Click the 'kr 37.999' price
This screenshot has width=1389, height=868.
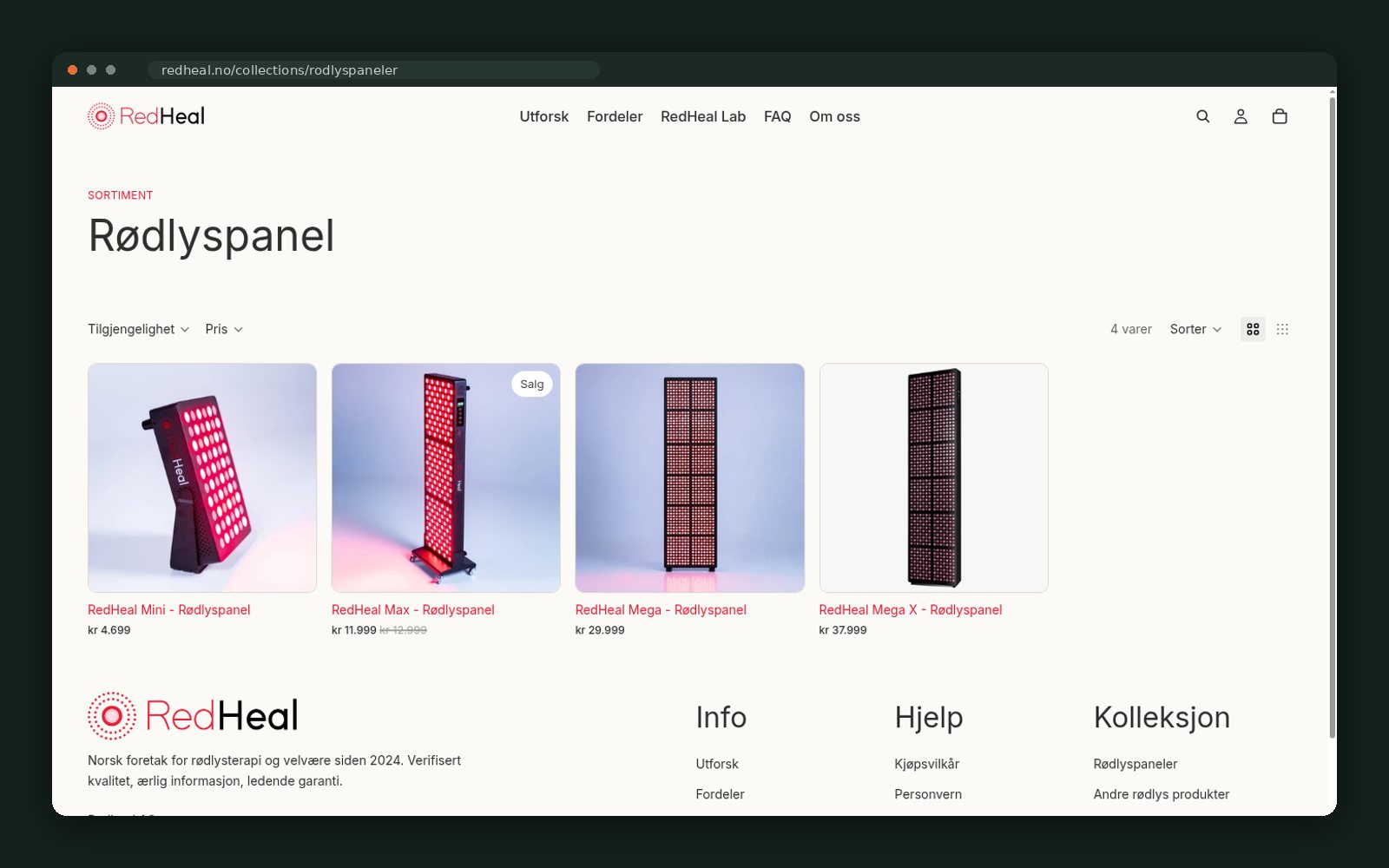(843, 630)
